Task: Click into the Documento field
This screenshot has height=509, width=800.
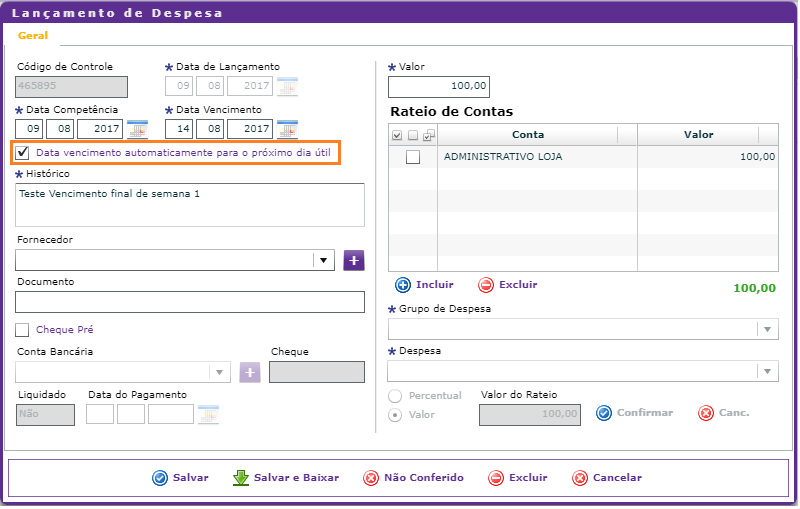Action: click(190, 302)
